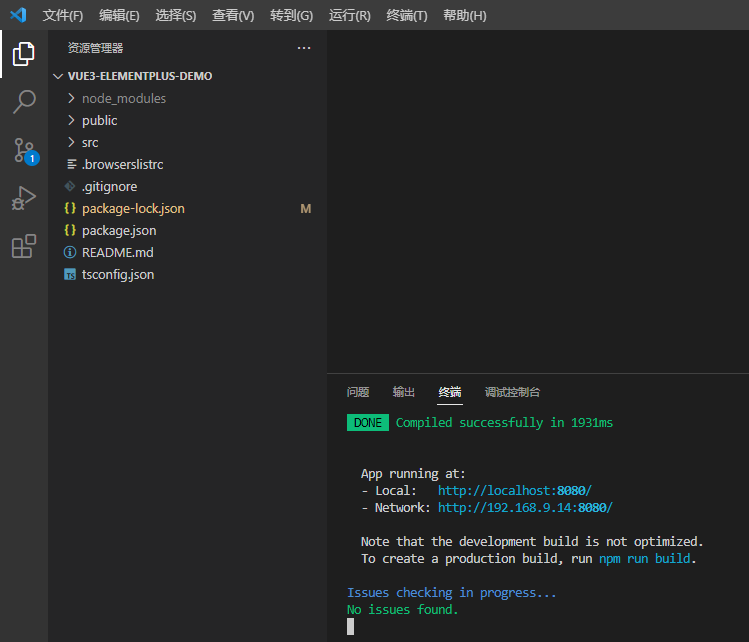Click the green DONE badge in terminal
749x642 pixels.
(x=368, y=423)
